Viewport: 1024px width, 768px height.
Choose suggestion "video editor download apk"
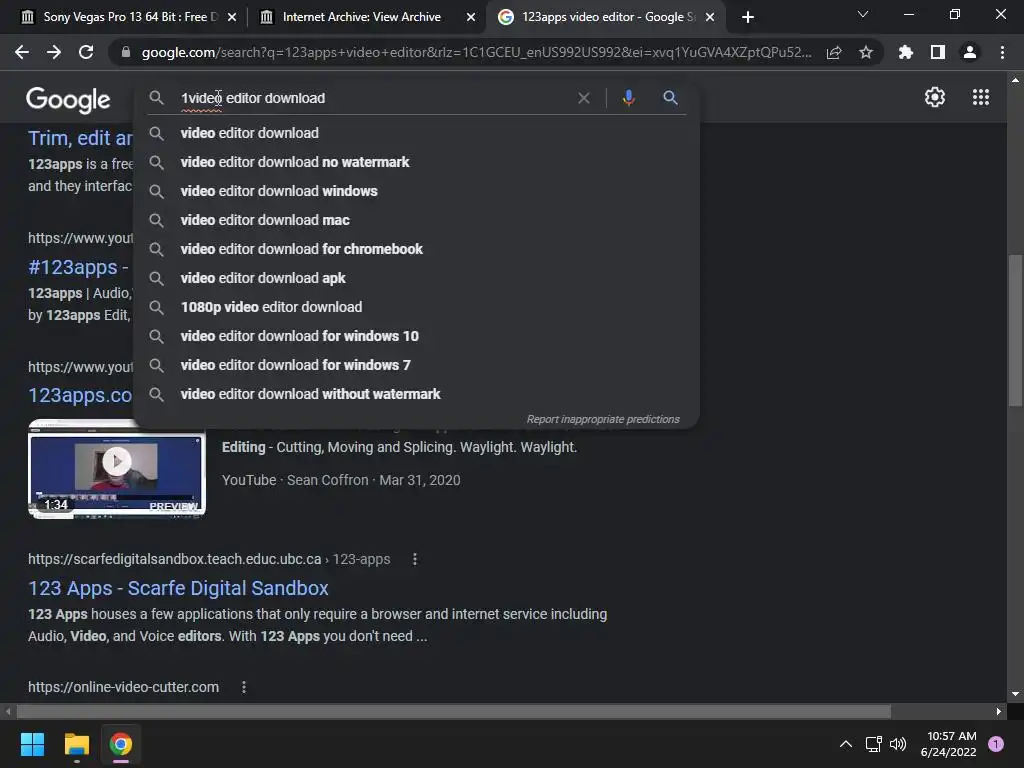click(x=416, y=278)
